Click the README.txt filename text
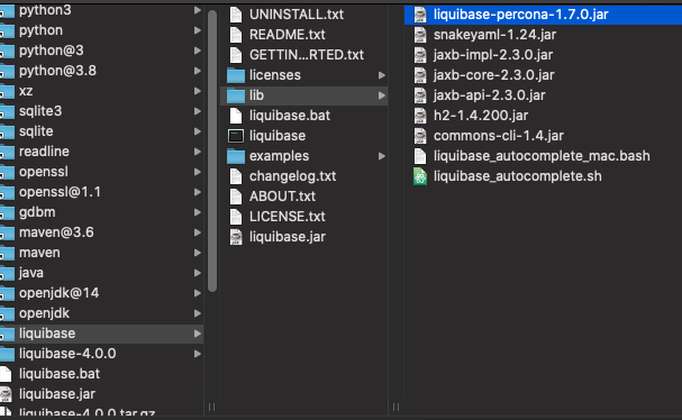The height and width of the screenshot is (420, 682). pos(287,34)
